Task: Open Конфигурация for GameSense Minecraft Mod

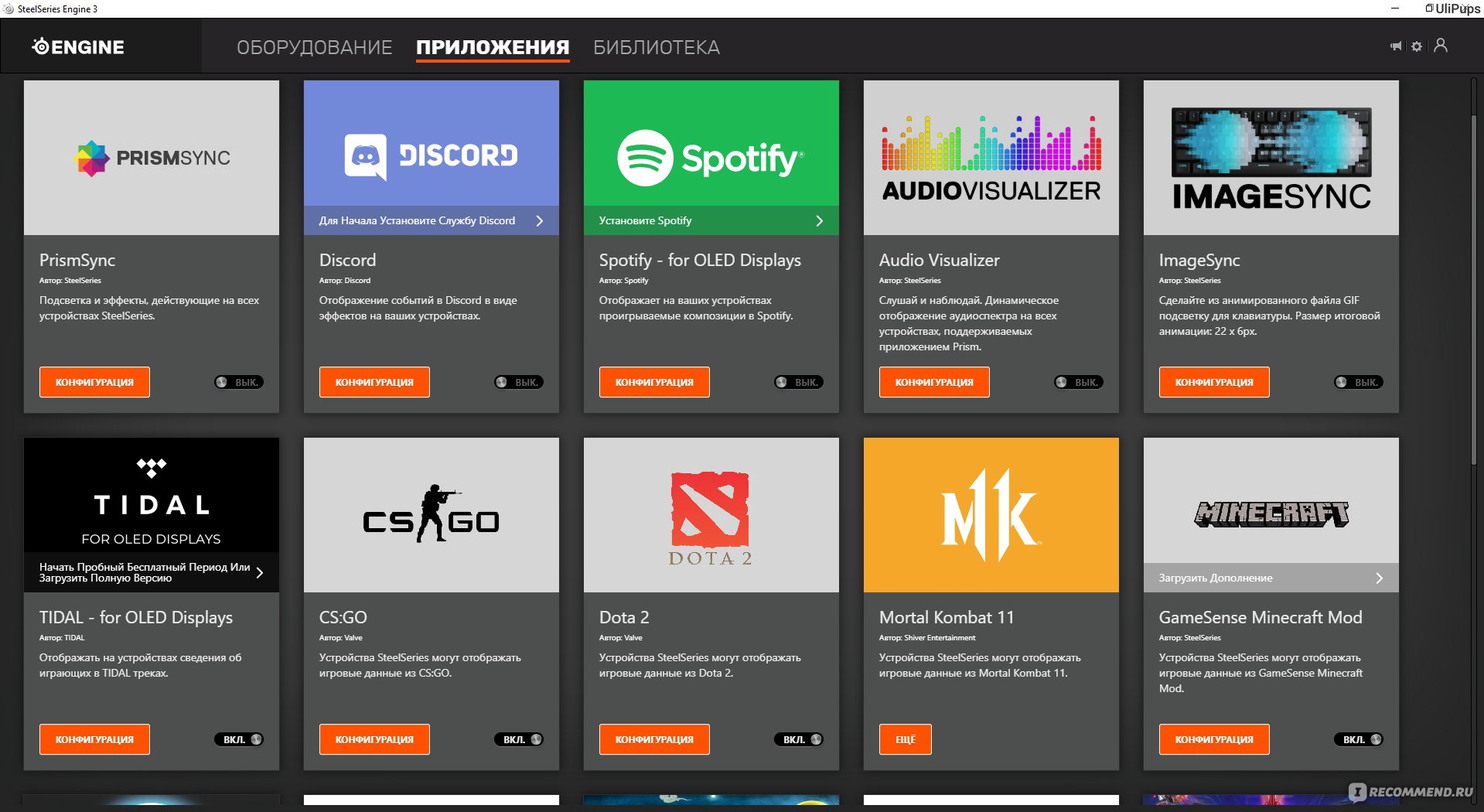Action: tap(1214, 739)
